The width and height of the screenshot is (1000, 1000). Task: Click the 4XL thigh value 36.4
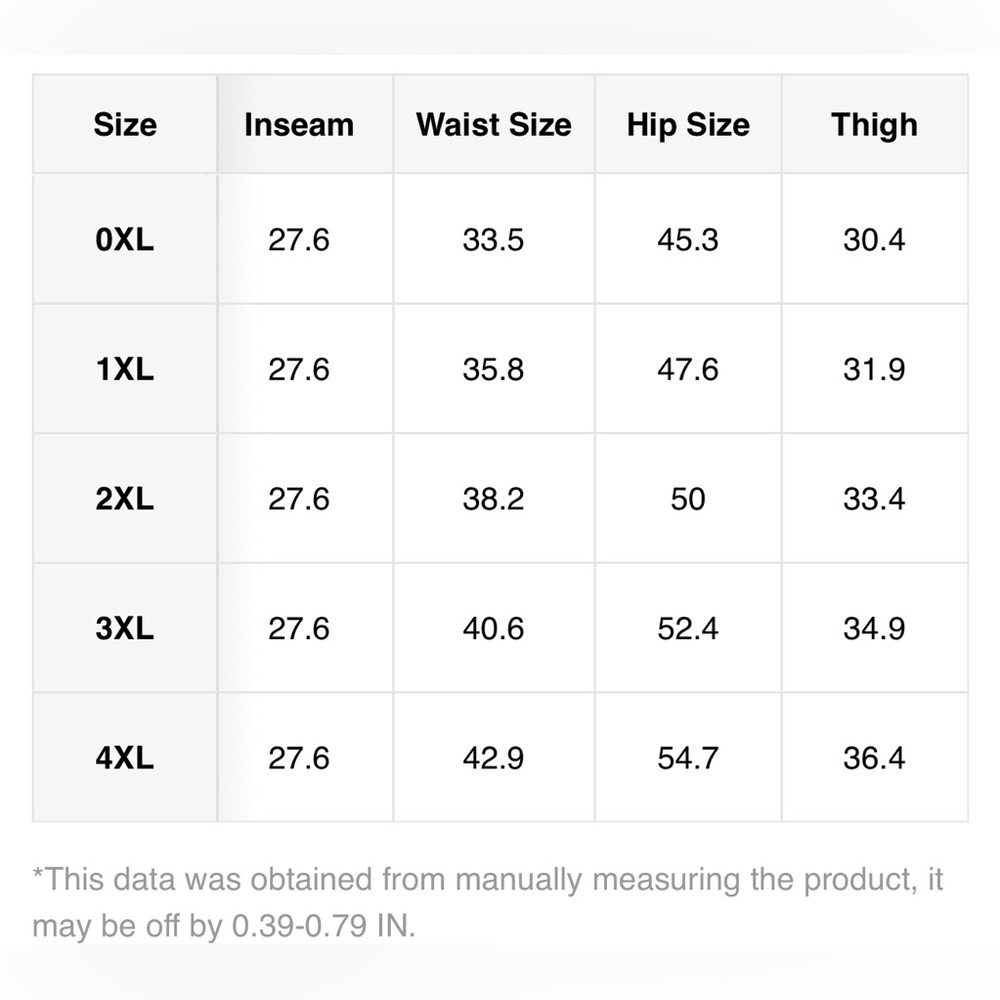click(x=874, y=758)
